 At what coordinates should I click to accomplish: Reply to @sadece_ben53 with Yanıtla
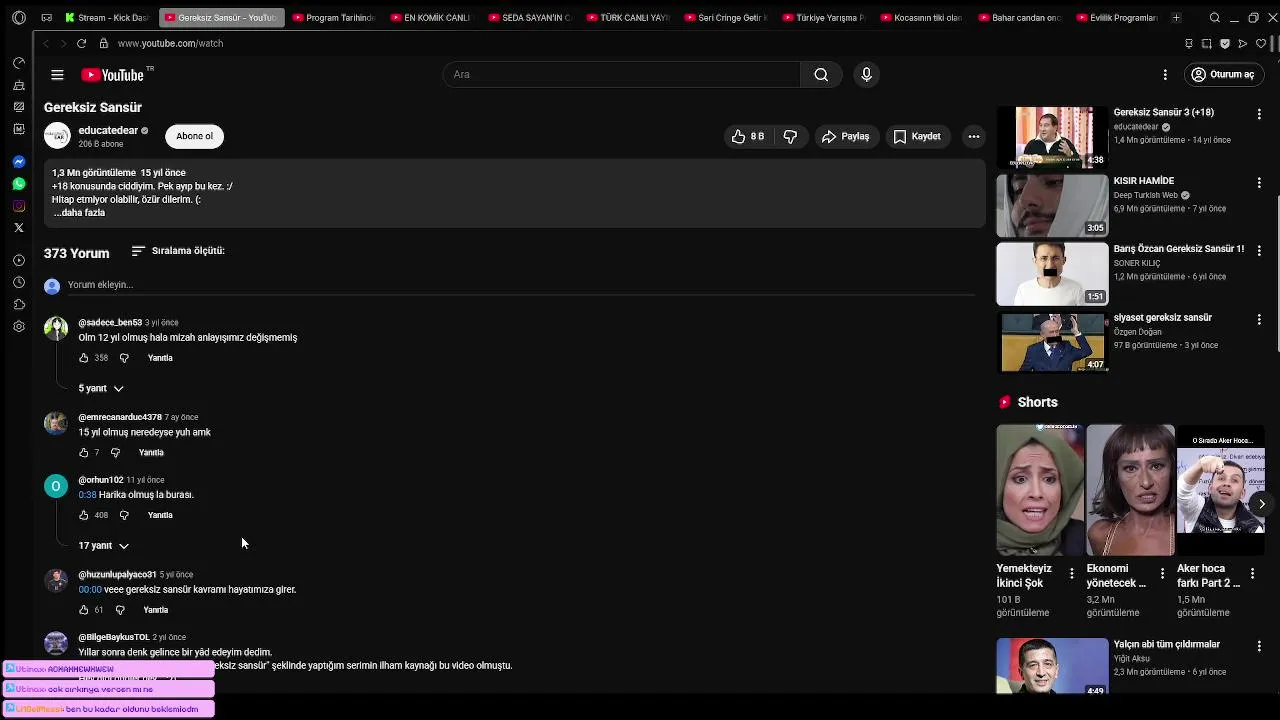click(160, 357)
